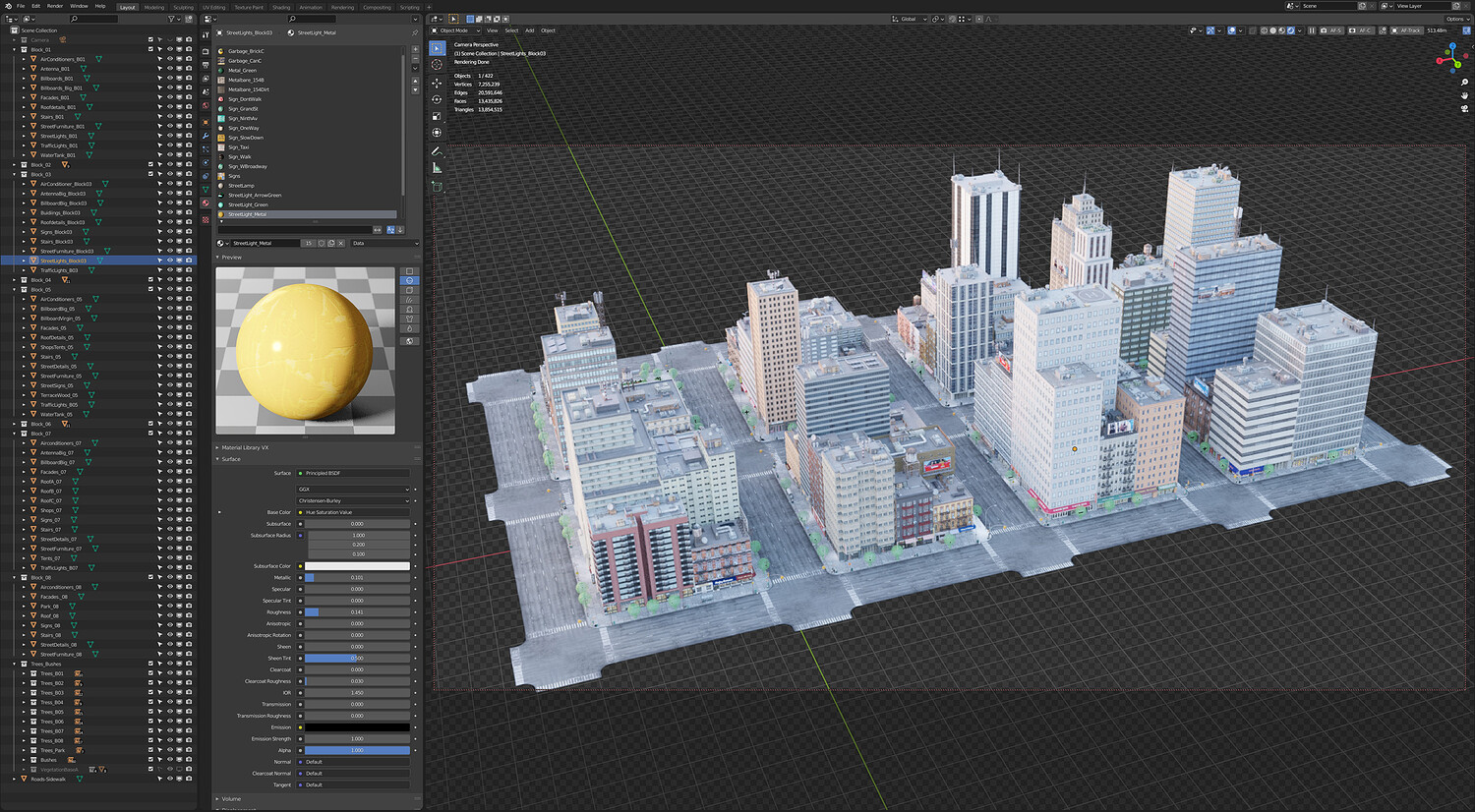Screen dimensions: 1475x812
Task: Uncheck Block_01 collection exclude checkbox
Action: tap(150, 49)
